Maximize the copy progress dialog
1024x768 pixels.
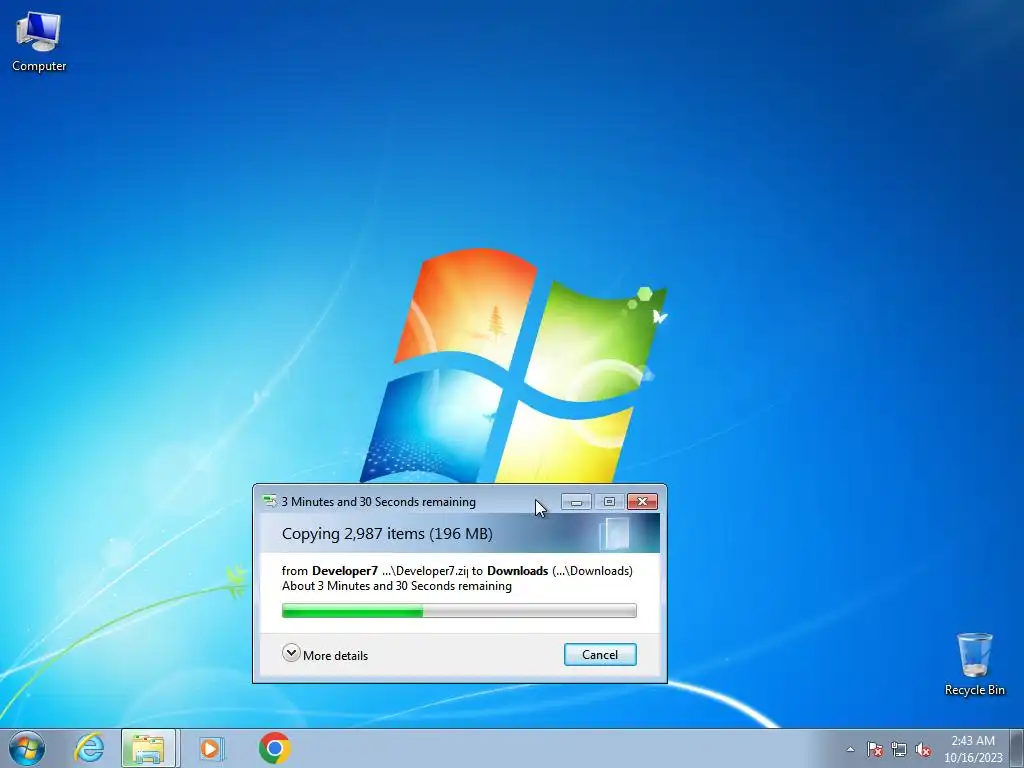coord(609,502)
